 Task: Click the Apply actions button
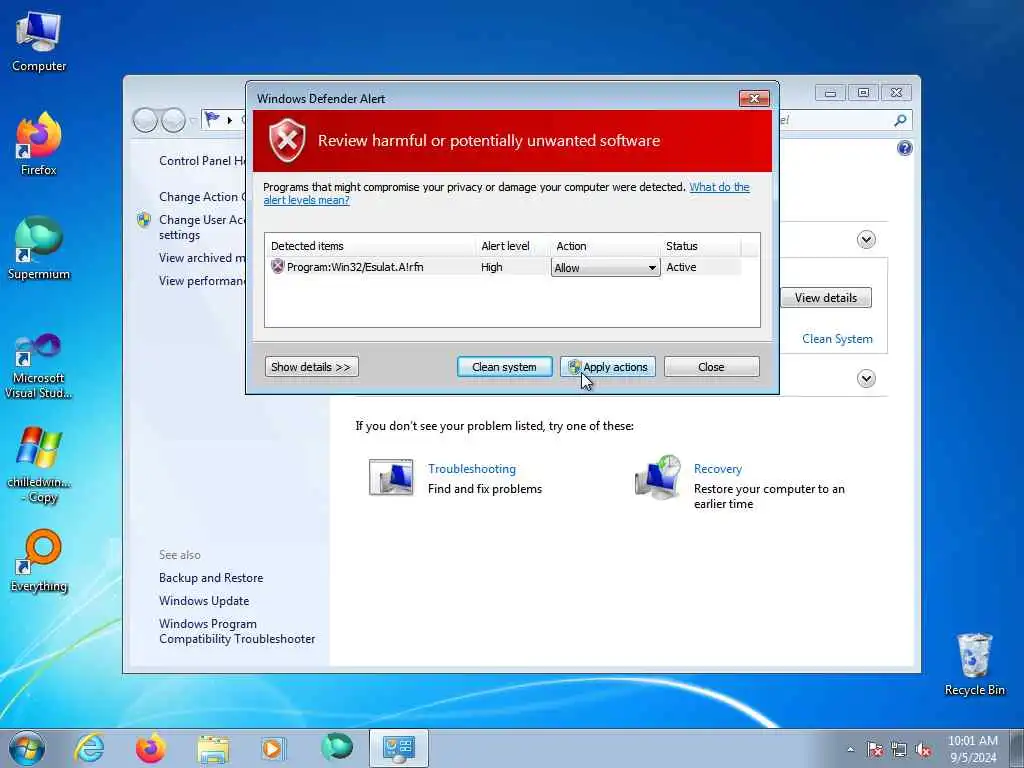click(x=607, y=366)
